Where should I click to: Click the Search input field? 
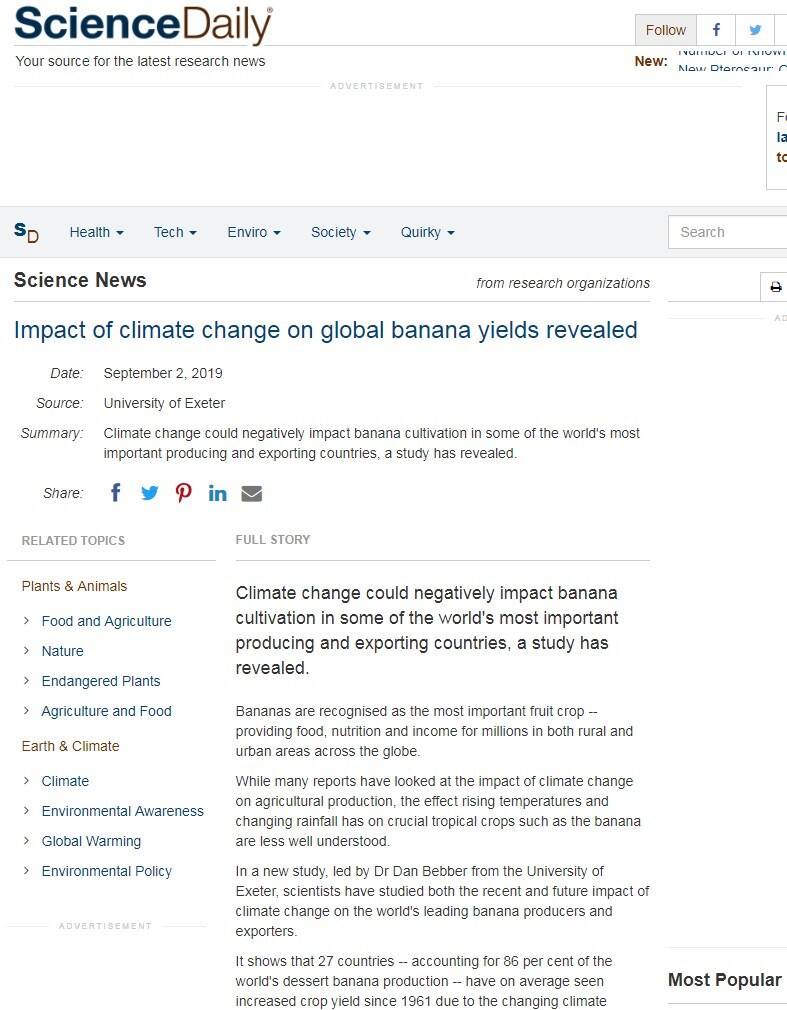tap(730, 232)
